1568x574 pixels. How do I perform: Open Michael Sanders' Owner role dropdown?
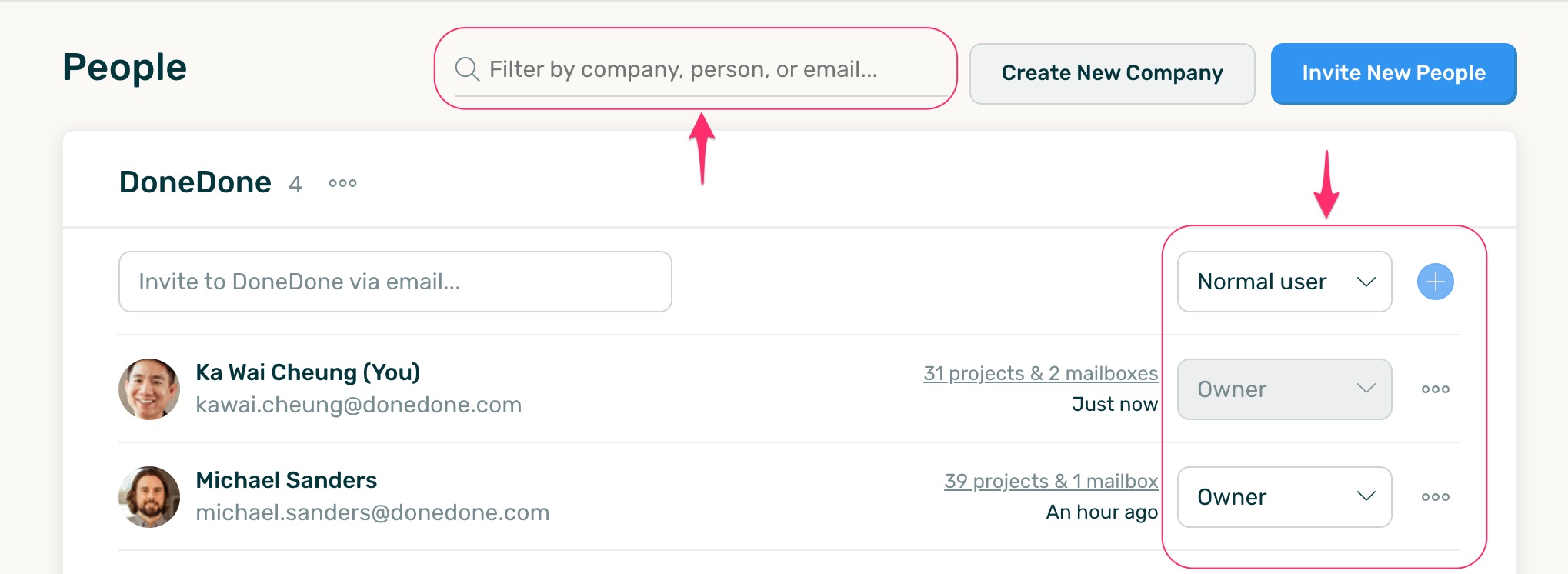1284,497
